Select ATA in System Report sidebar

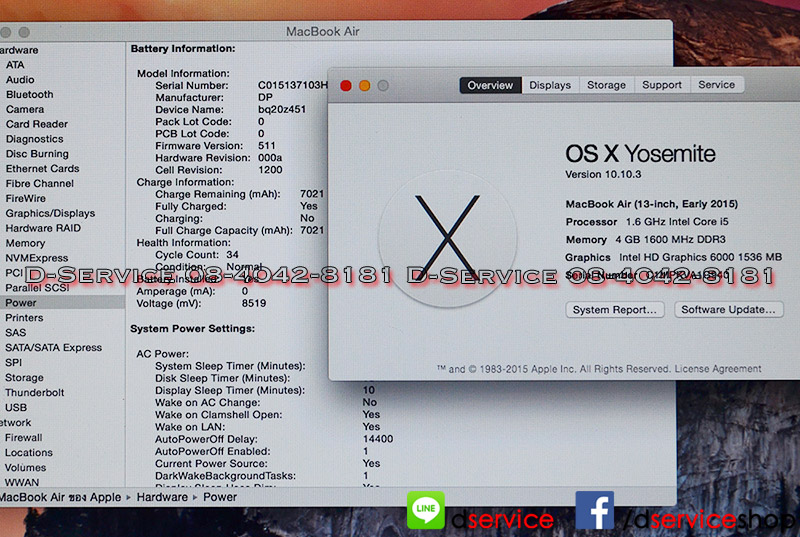pyautogui.click(x=15, y=65)
